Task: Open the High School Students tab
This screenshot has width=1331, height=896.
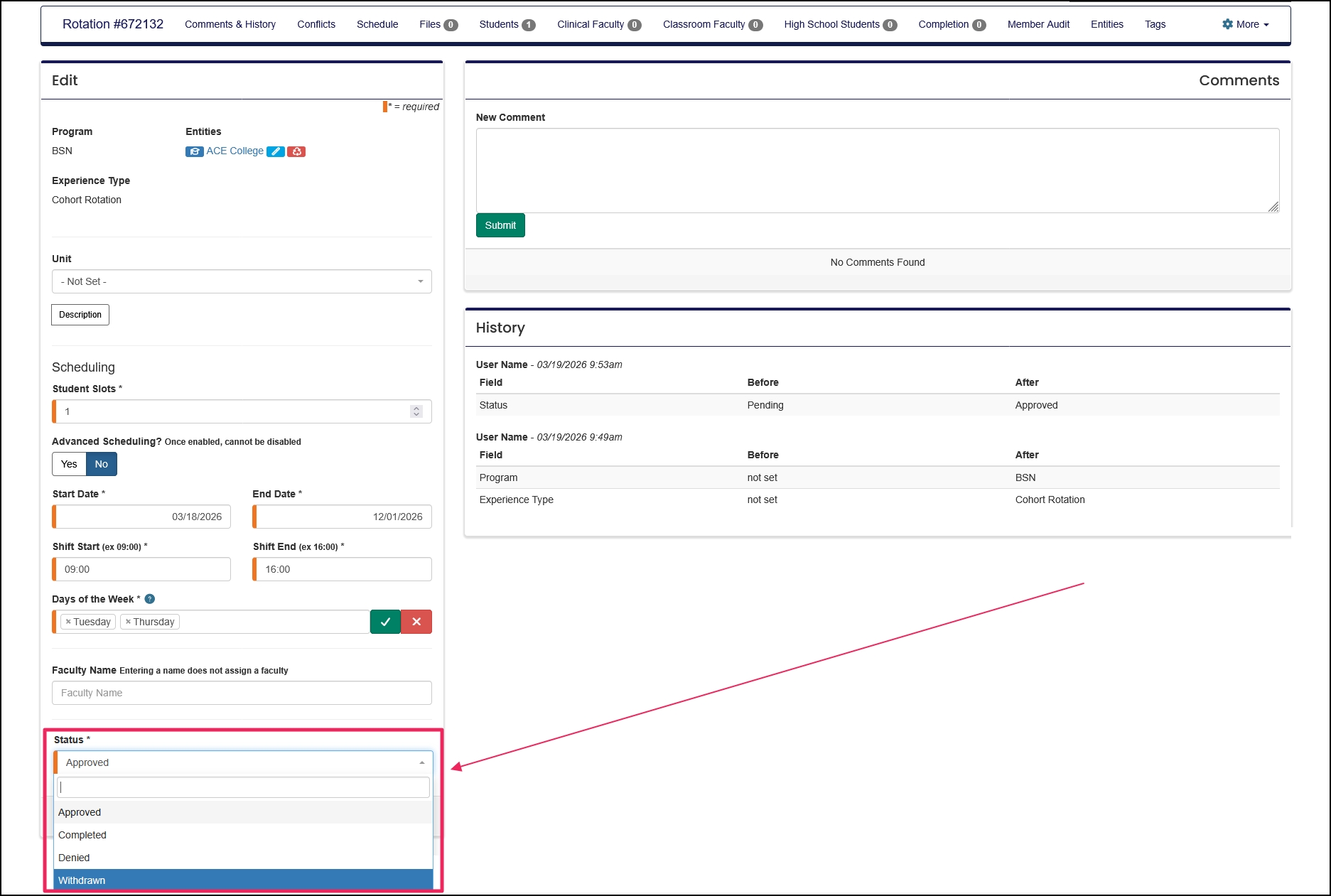Action: [x=841, y=24]
